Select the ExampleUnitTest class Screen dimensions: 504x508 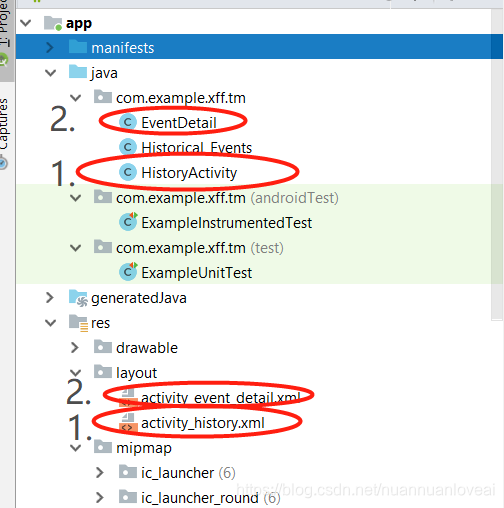pos(197,273)
